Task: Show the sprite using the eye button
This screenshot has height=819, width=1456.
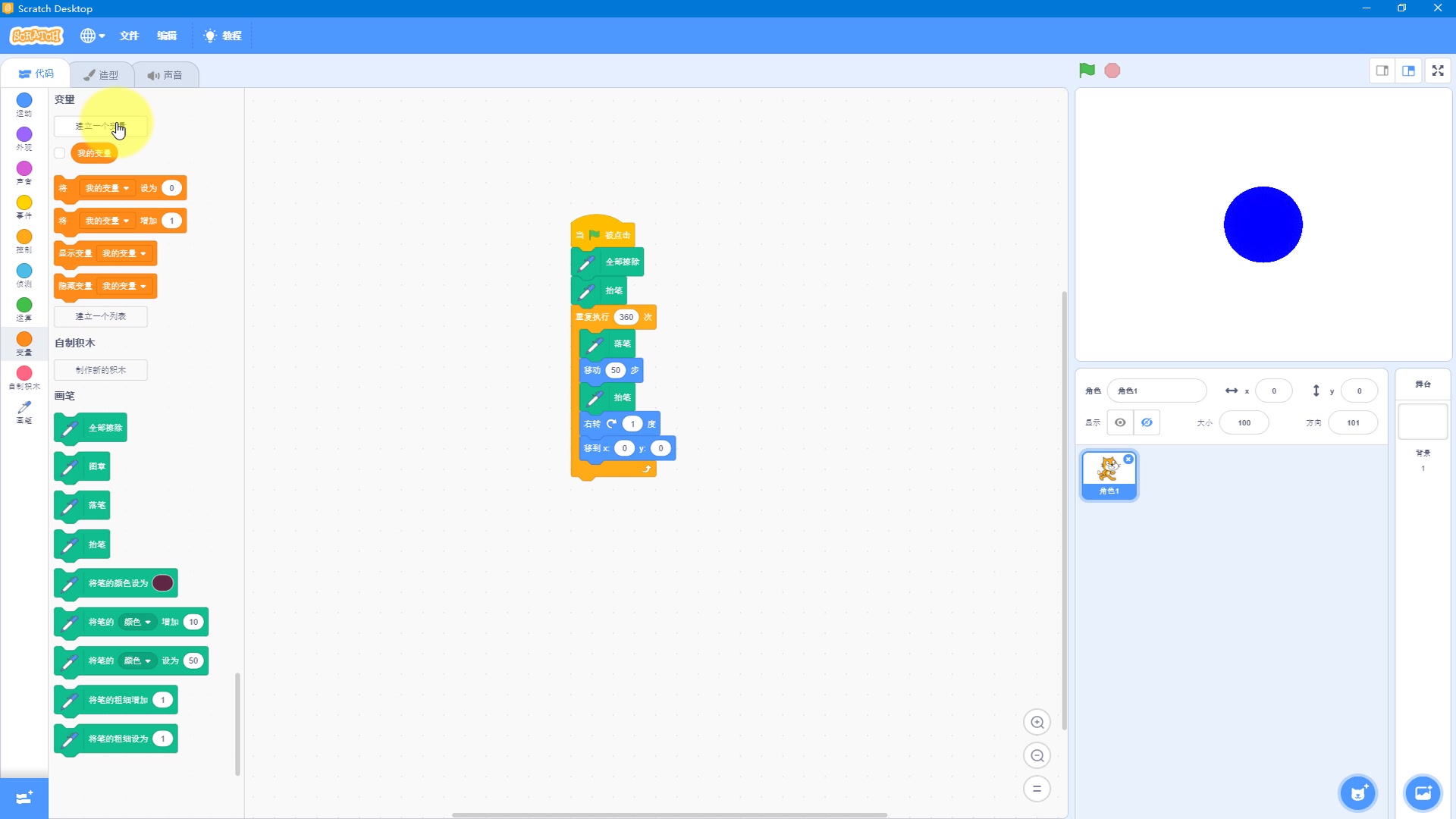Action: coord(1120,422)
